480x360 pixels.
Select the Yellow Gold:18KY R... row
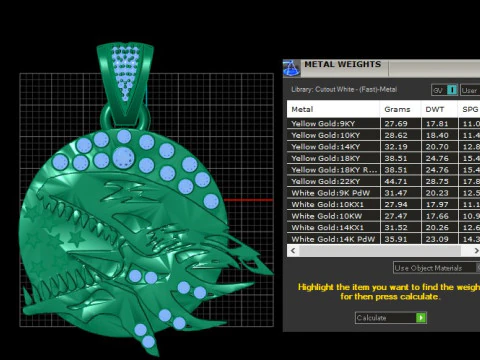(x=383, y=170)
